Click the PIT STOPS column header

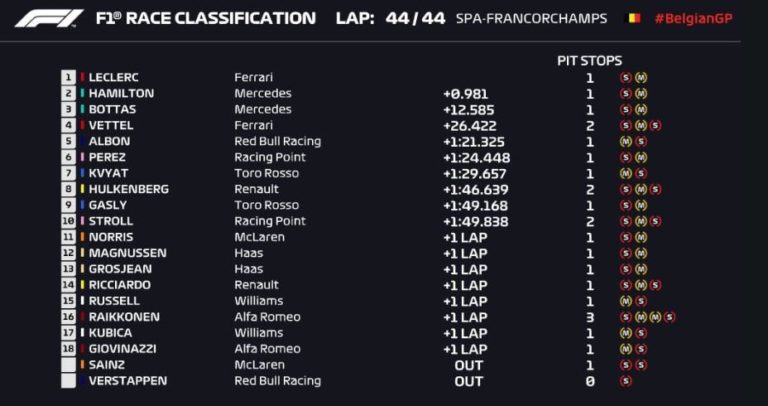pos(589,61)
